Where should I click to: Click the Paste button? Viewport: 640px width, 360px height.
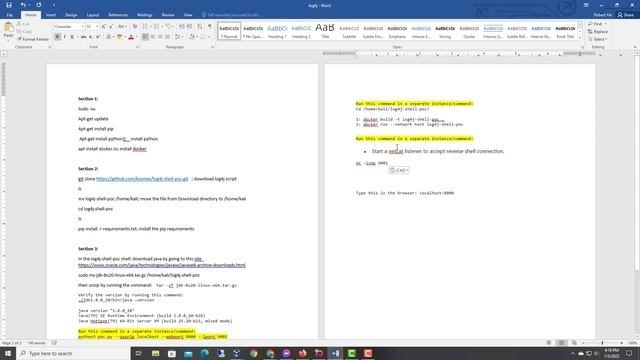[x=8, y=31]
